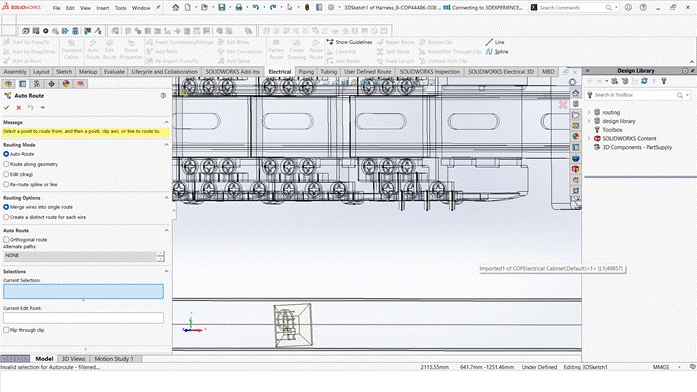Switch to the 3D Views bottom tab

[73, 359]
